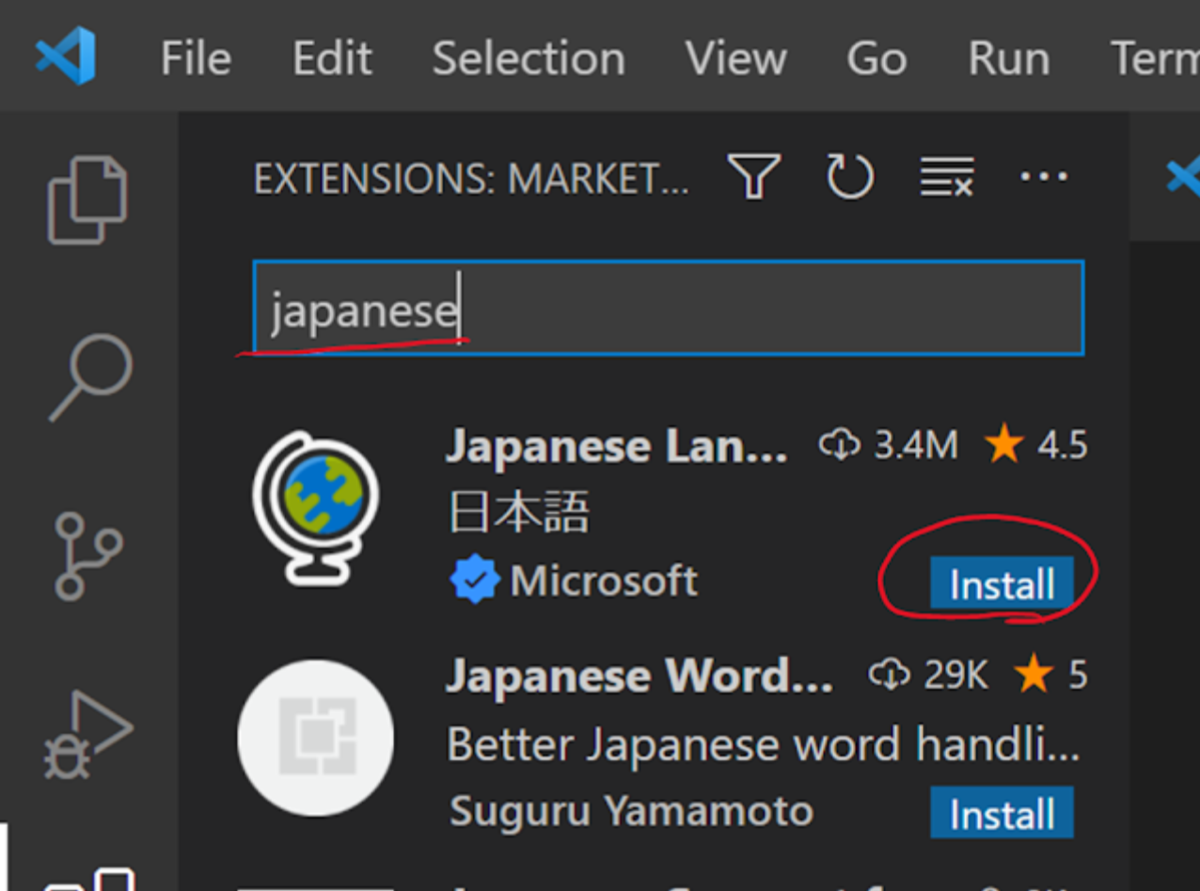Click the VS Code logo icon
Viewport: 1200px width, 891px height.
point(65,56)
